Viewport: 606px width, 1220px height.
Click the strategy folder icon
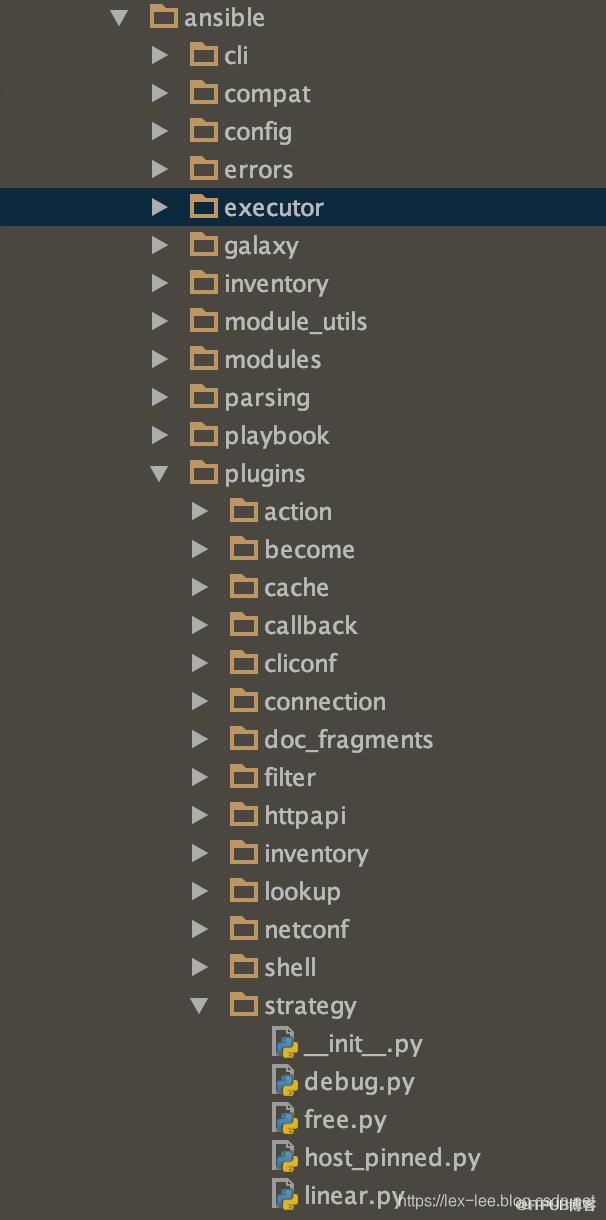(x=244, y=1004)
